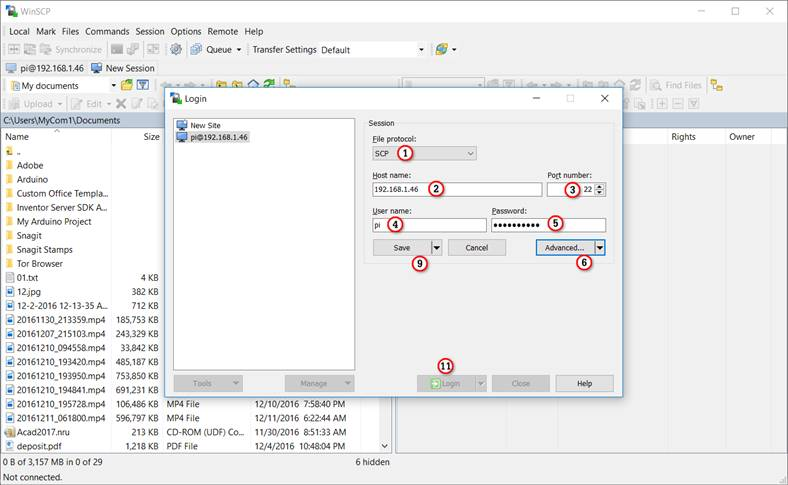Image resolution: width=788 pixels, height=485 pixels.
Task: Open the Session menu
Action: coord(150,31)
